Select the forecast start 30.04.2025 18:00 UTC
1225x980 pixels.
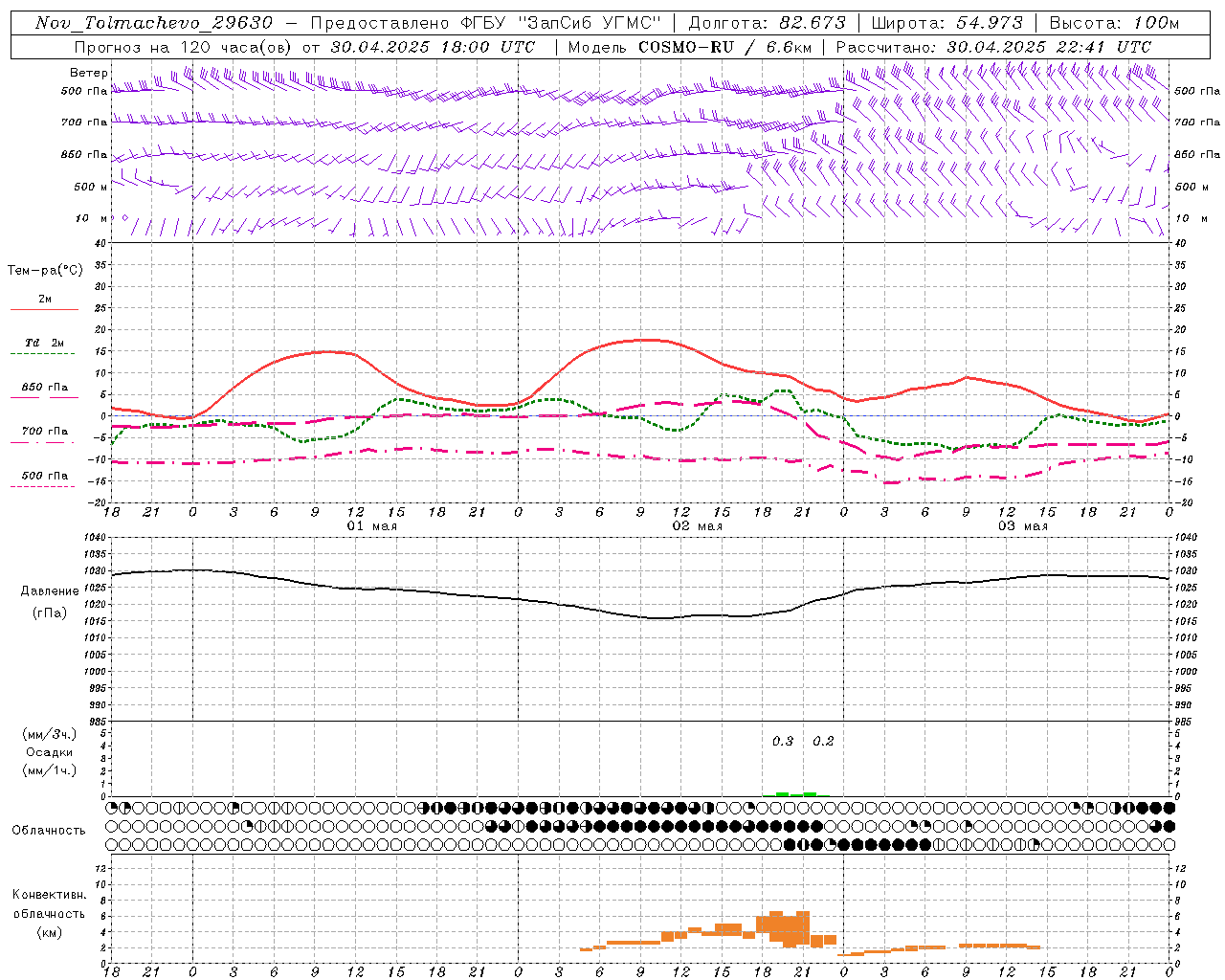point(433,47)
